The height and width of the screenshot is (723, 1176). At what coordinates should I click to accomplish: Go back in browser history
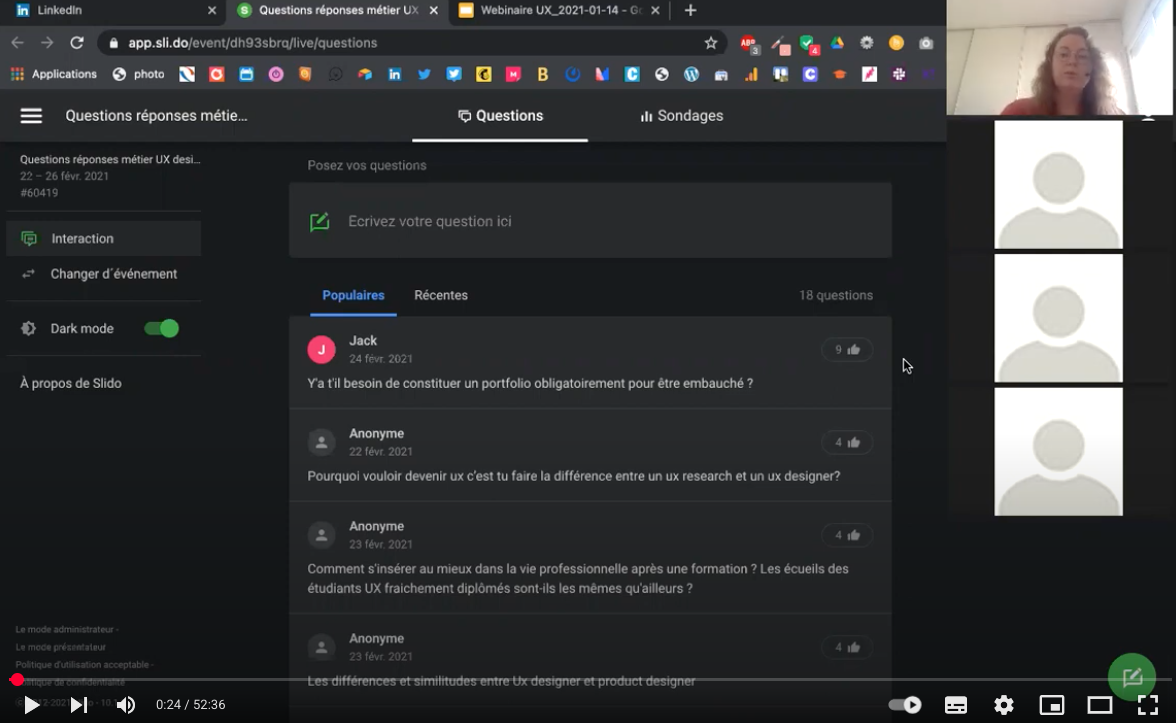tap(17, 43)
